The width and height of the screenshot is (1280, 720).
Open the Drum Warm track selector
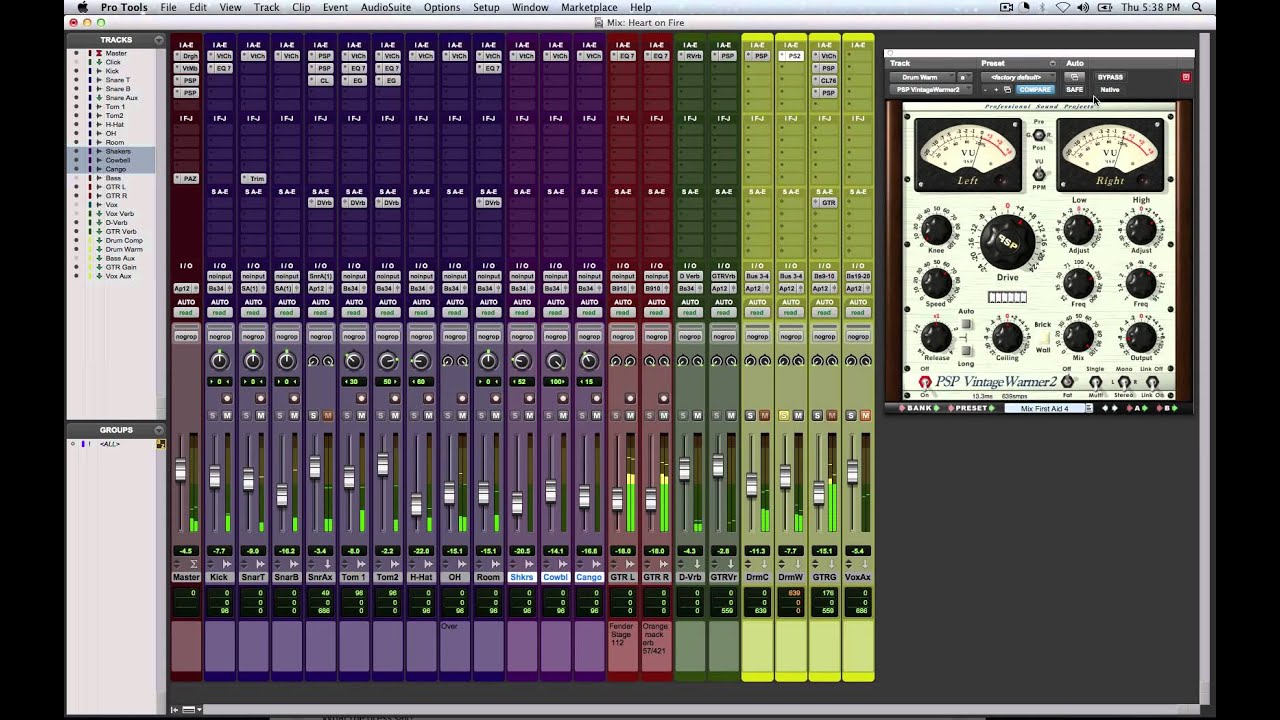tap(921, 77)
